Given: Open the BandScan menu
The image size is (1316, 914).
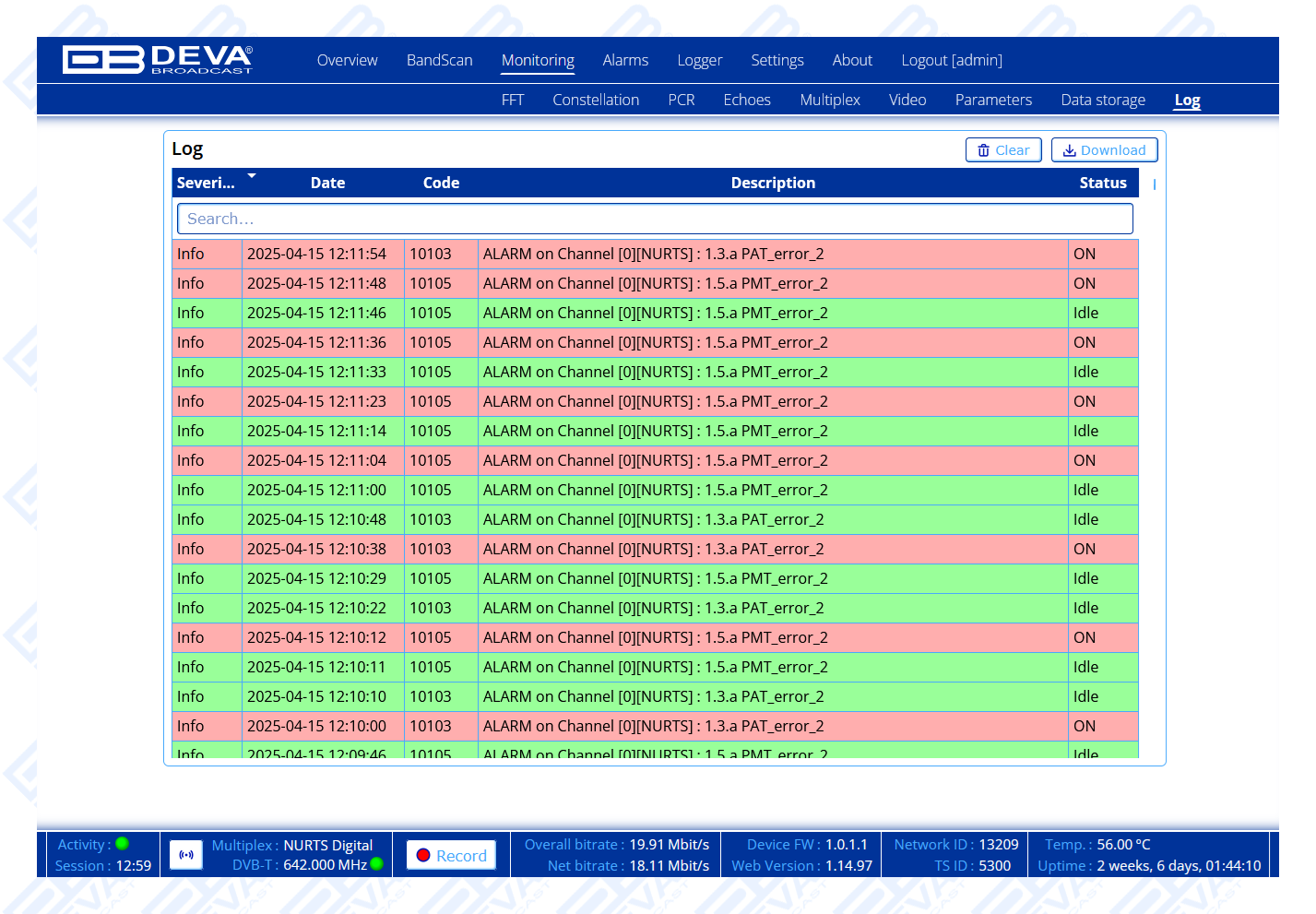Looking at the screenshot, I should coord(439,60).
